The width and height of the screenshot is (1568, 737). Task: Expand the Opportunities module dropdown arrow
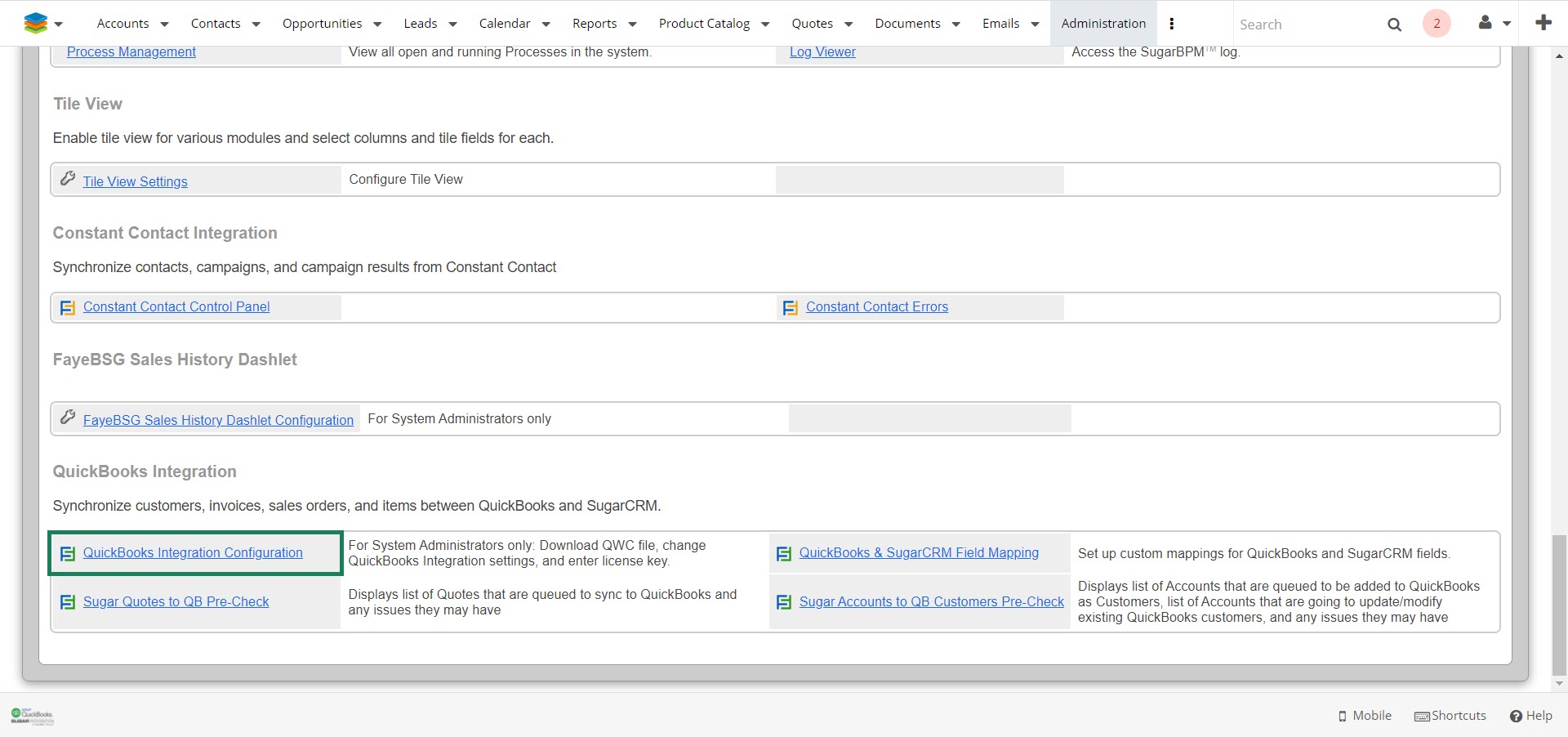point(377,25)
